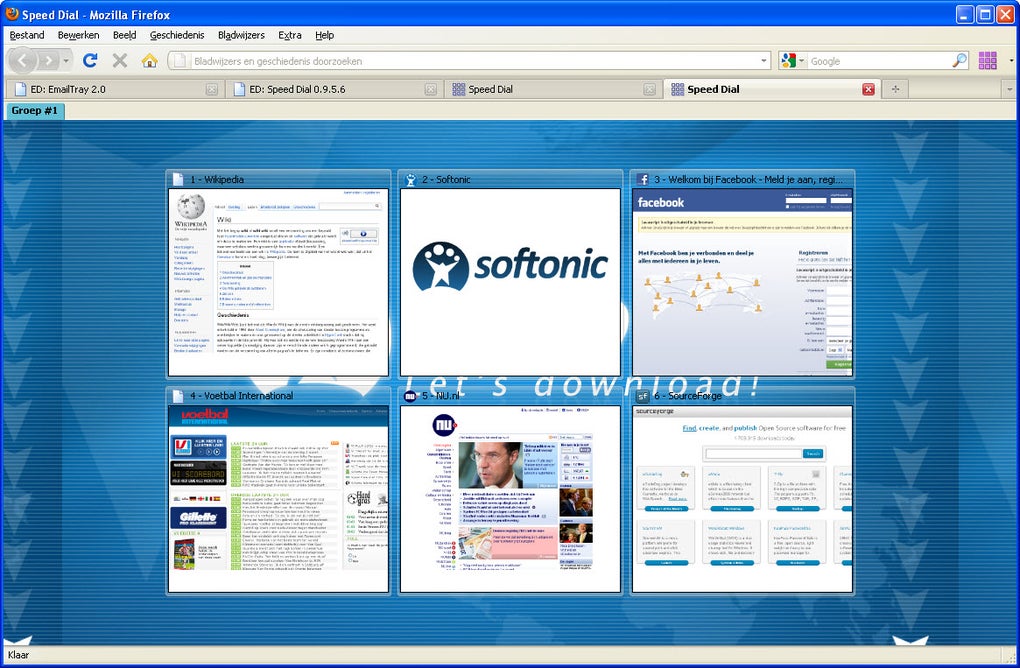This screenshot has height=668, width=1020.
Task: Open the Voetbal International speed dial thumbnail
Action: (278, 499)
